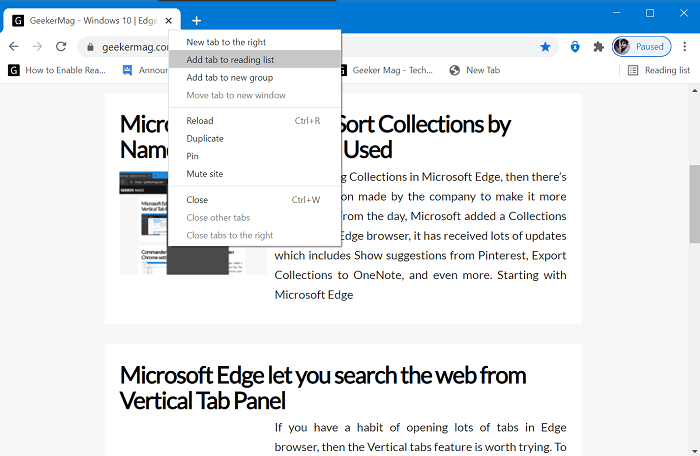Viewport: 700px width, 456px height.
Task: Open the Extensions puzzle piece icon
Action: [x=598, y=46]
